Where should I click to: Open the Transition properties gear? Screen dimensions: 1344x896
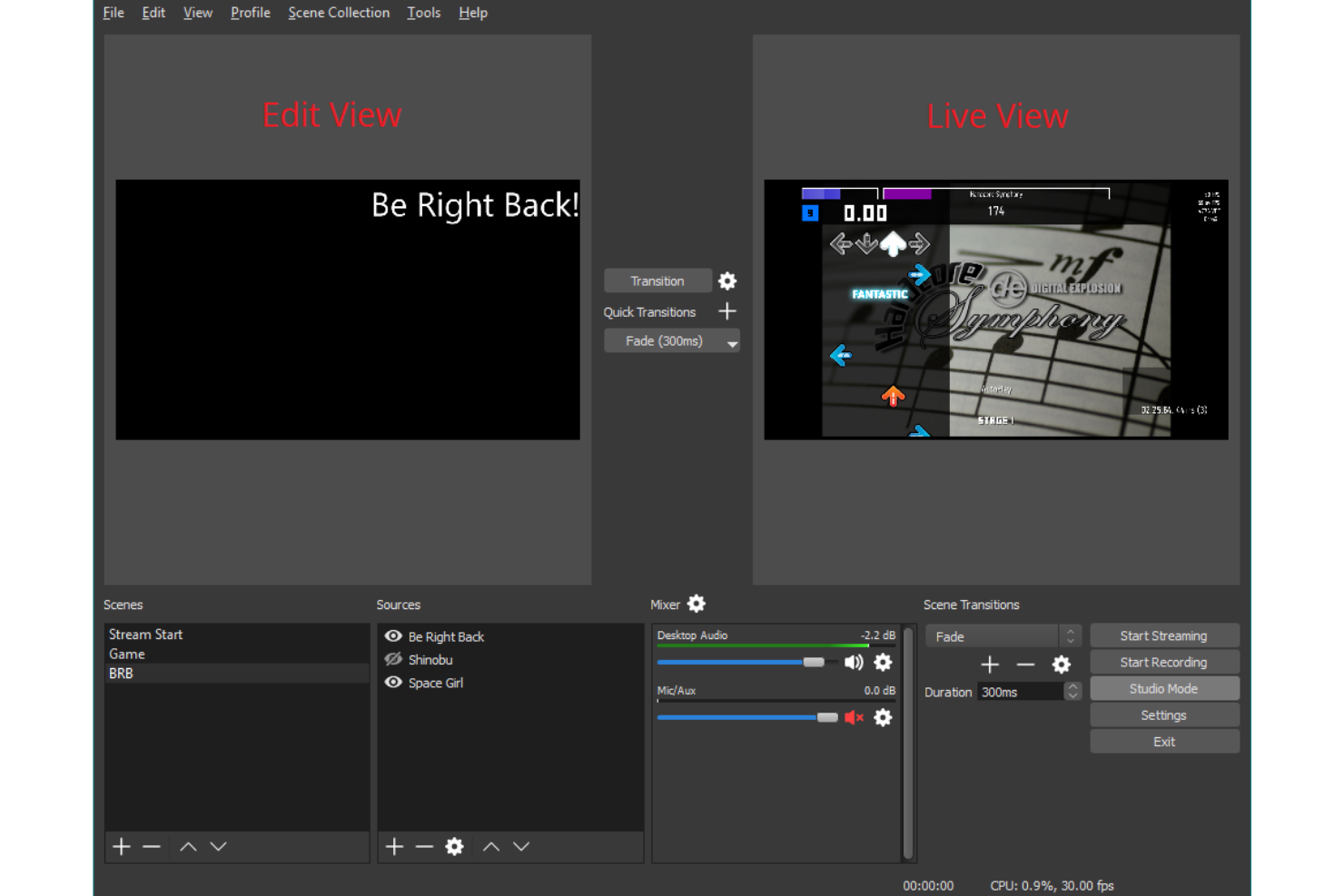click(726, 281)
